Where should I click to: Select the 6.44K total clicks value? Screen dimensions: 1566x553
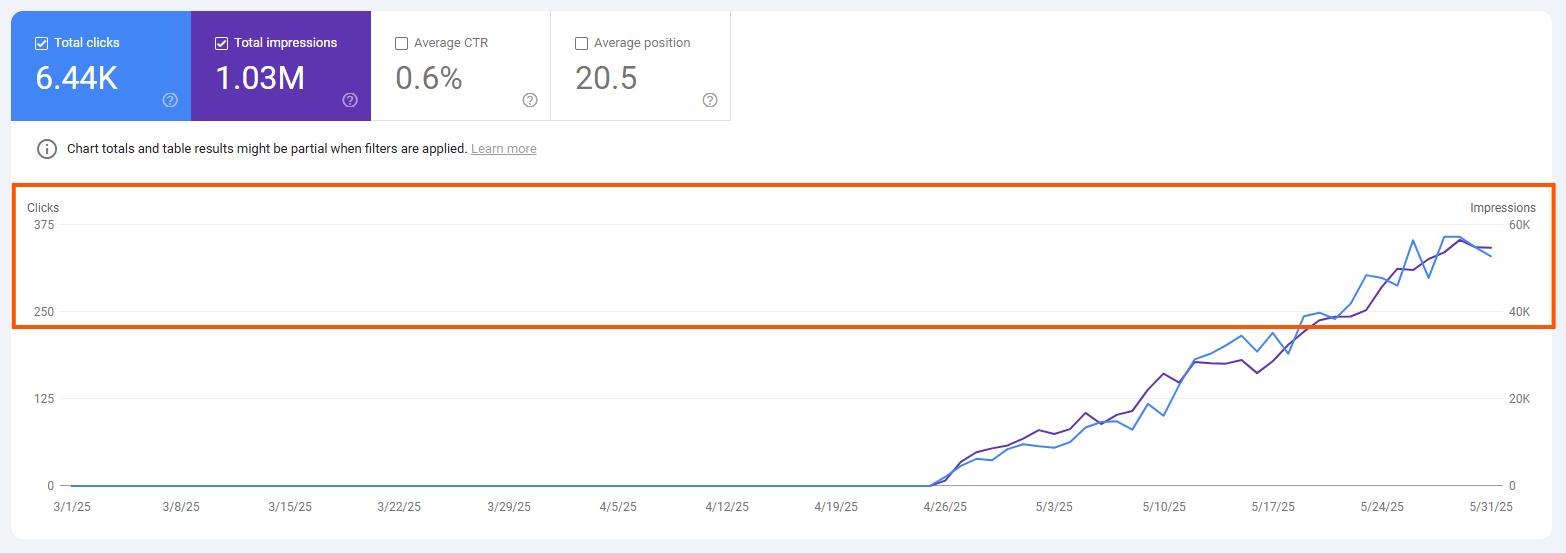pos(77,78)
